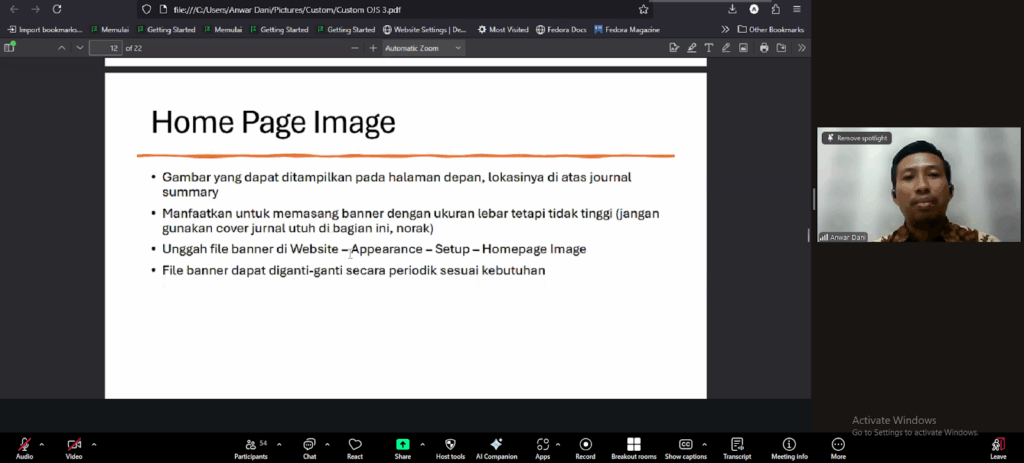Click the PDF page number field
The height and width of the screenshot is (463, 1024).
click(105, 48)
